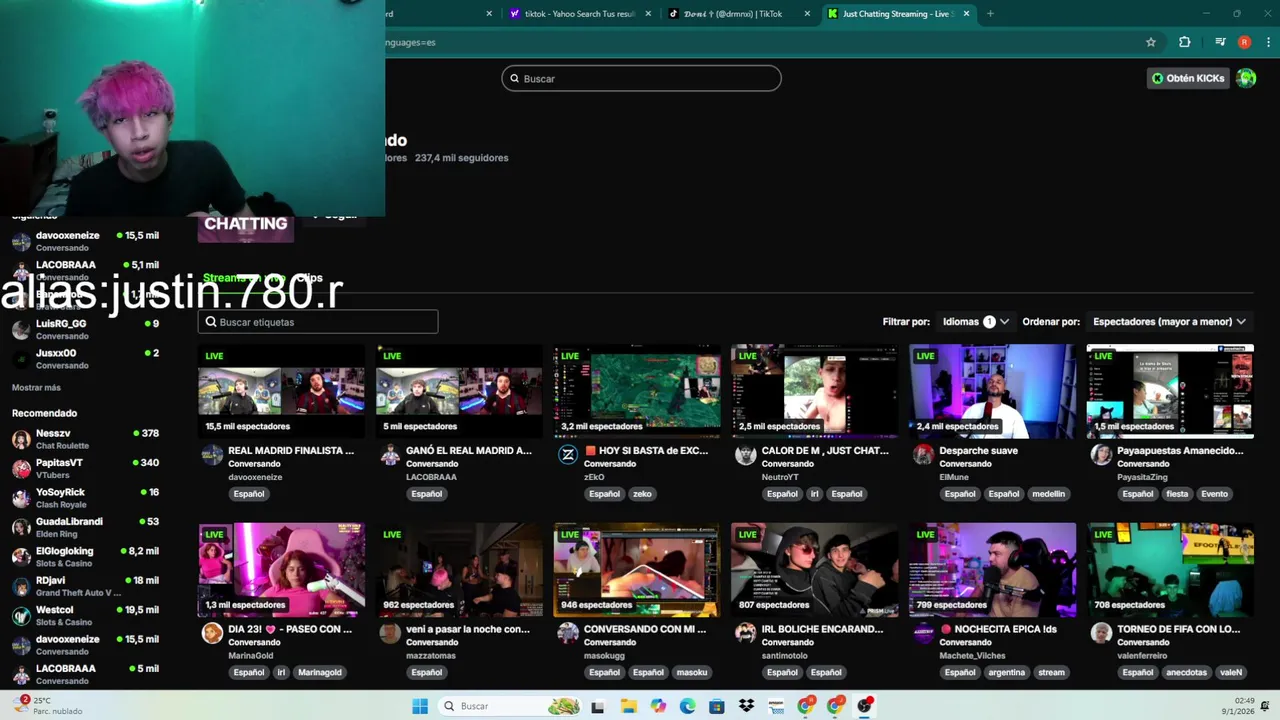Viewport: 1280px width, 720px height.
Task: Open the Ordenar por Espectadores dropdown
Action: pyautogui.click(x=1169, y=322)
